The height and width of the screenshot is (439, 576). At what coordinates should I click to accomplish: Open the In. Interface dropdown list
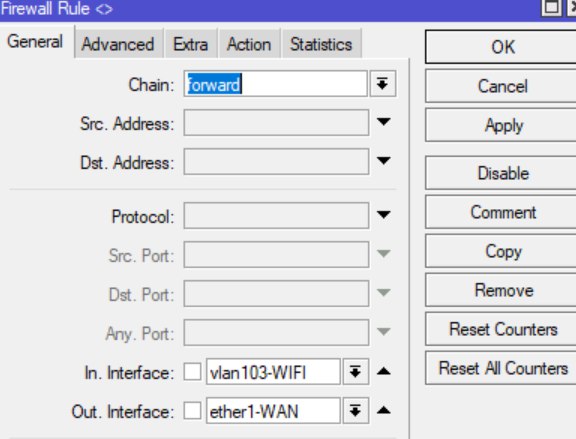coord(355,372)
